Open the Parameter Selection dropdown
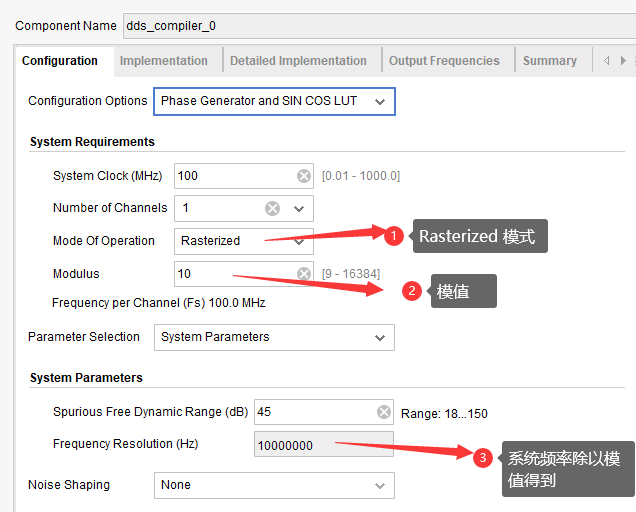 (x=274, y=337)
